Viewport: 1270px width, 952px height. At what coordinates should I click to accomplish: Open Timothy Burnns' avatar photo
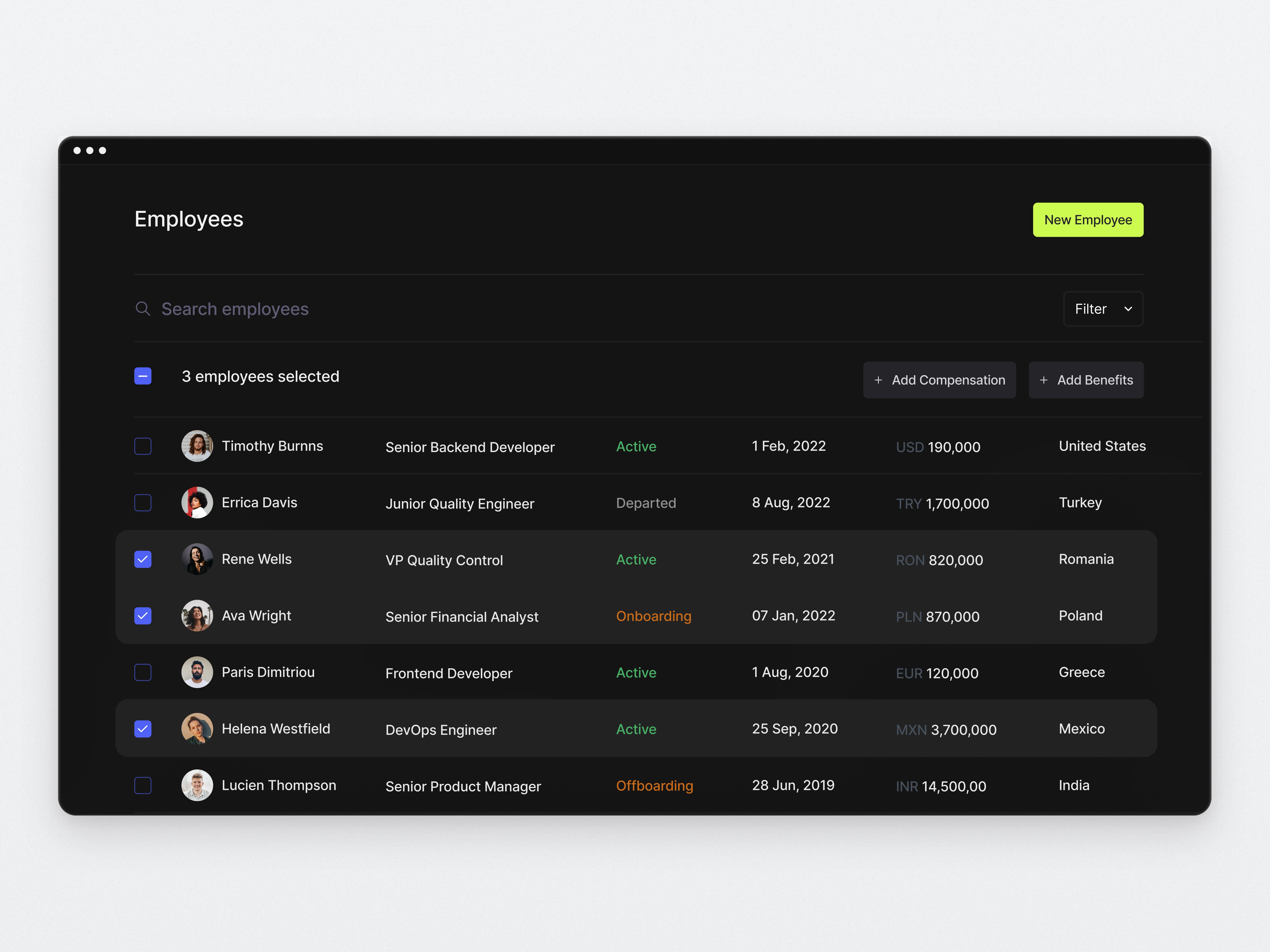pos(197,446)
